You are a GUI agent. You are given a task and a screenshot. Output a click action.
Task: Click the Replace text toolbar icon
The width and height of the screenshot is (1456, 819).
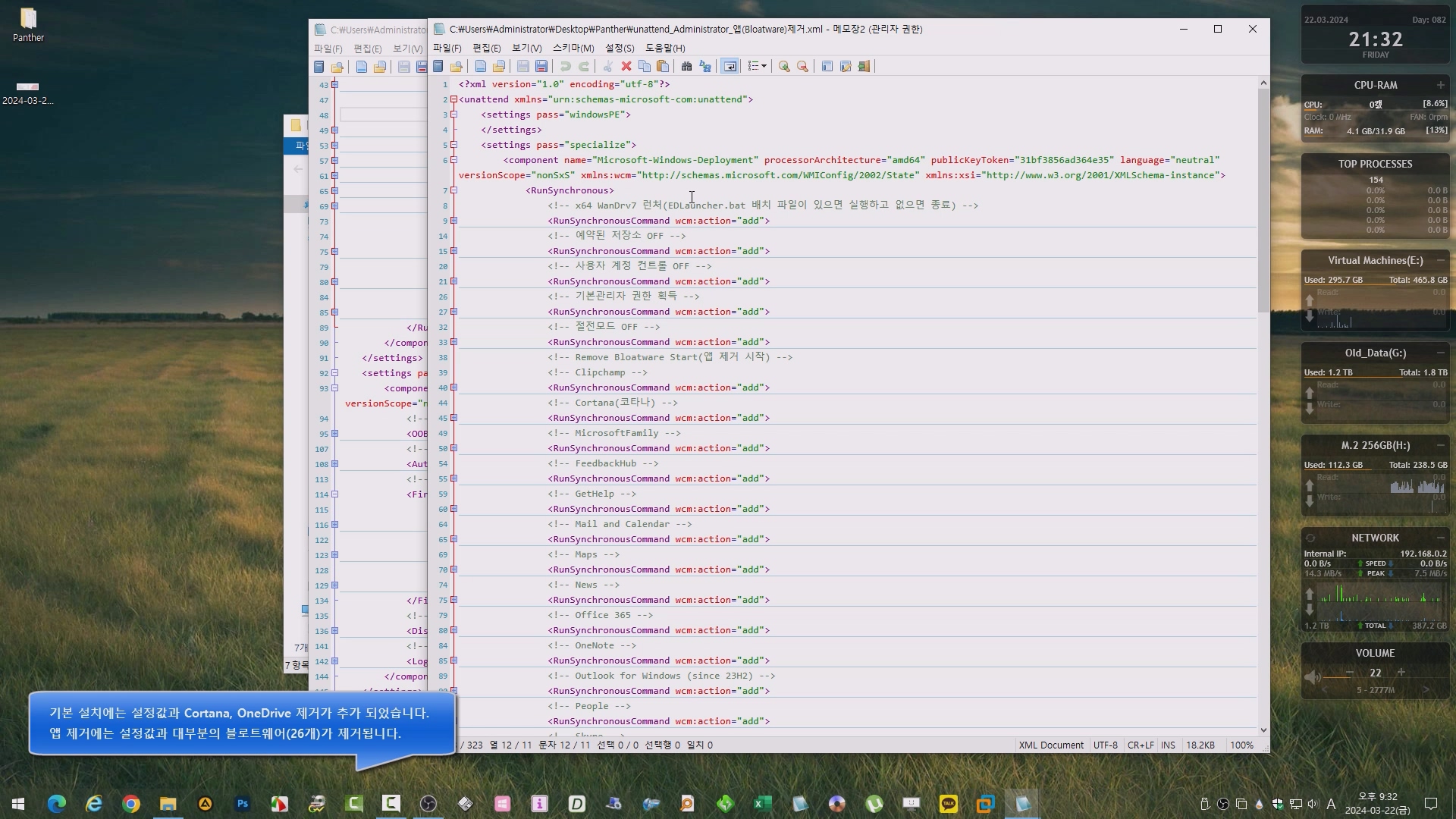pyautogui.click(x=705, y=67)
